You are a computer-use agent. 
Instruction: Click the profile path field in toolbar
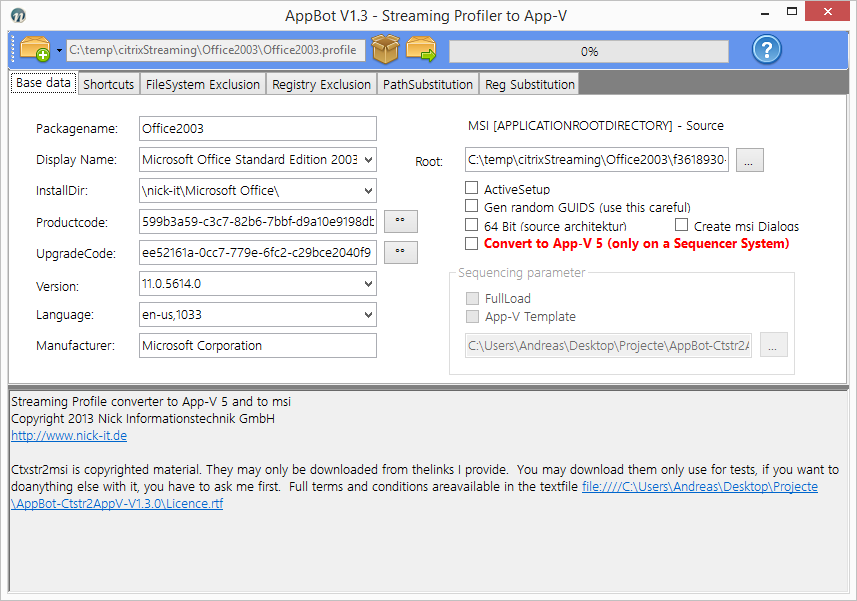pyautogui.click(x=215, y=50)
